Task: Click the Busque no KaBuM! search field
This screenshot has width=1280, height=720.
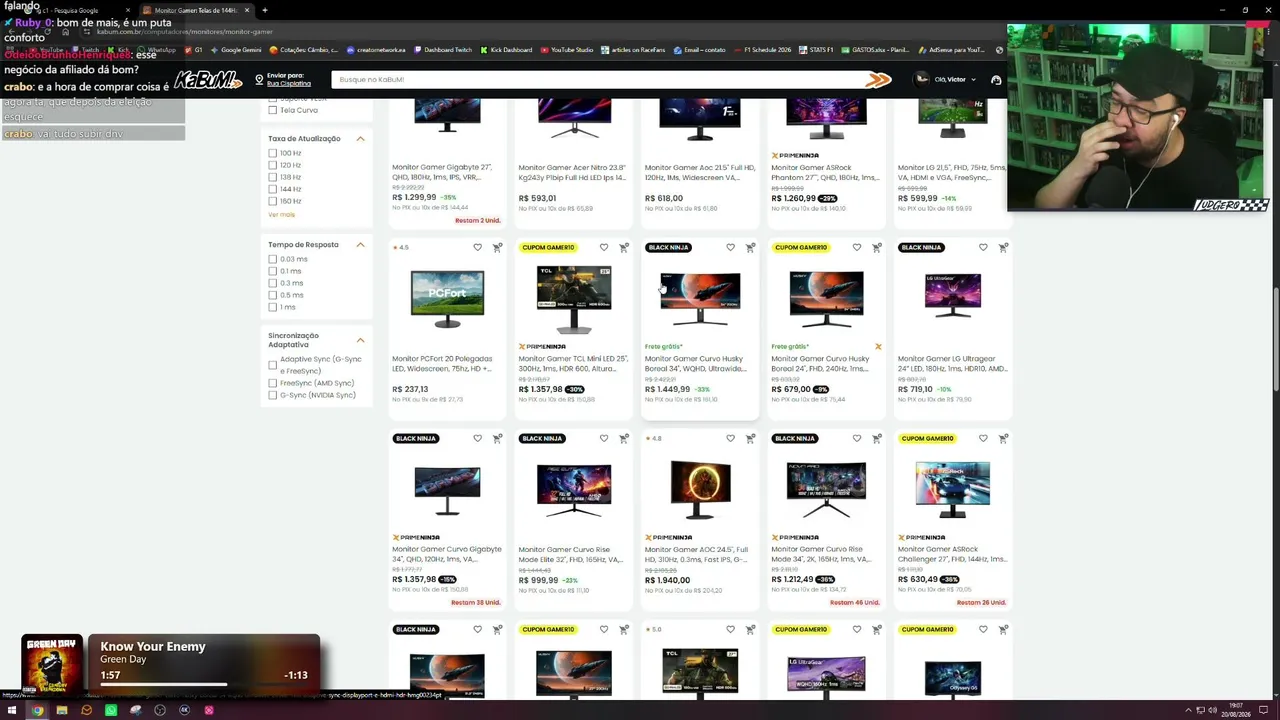Action: click(598, 80)
